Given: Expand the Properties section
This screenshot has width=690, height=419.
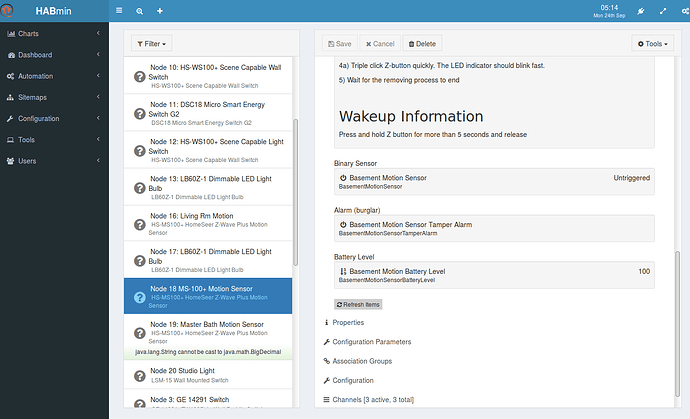Looking at the screenshot, I should click(348, 323).
